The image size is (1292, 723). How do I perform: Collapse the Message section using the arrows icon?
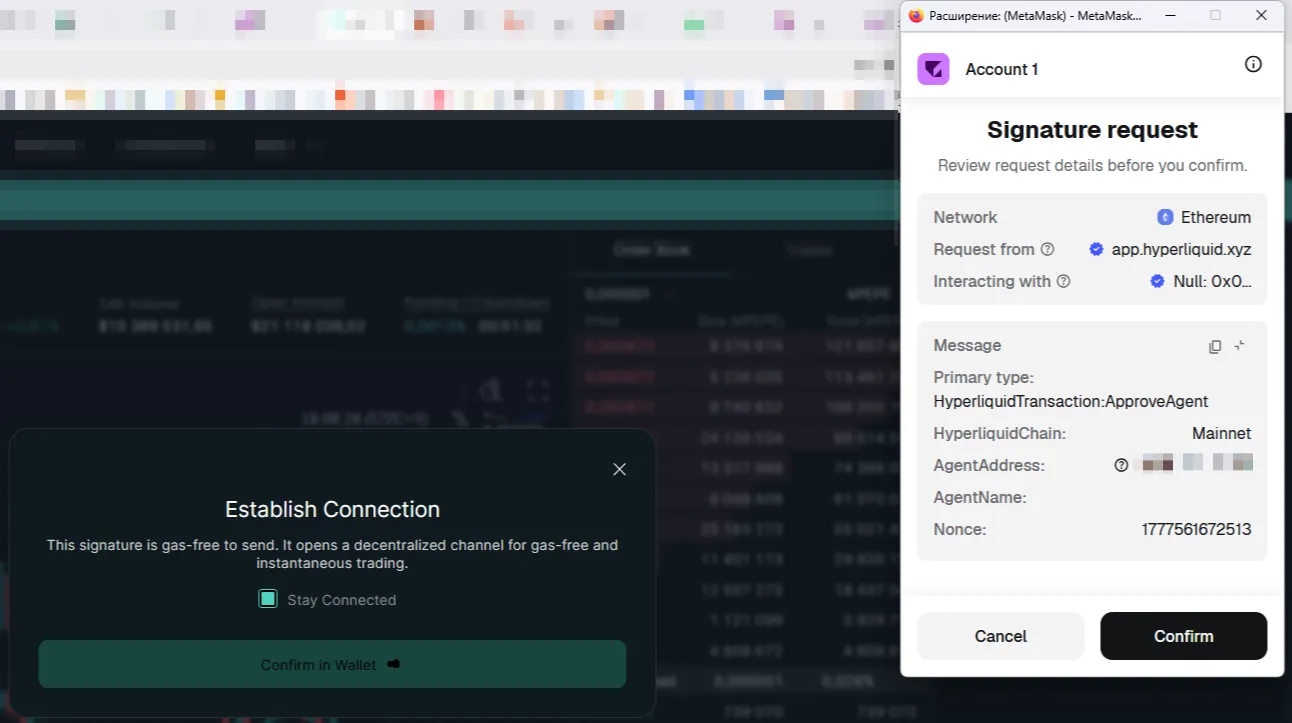pyautogui.click(x=1240, y=345)
